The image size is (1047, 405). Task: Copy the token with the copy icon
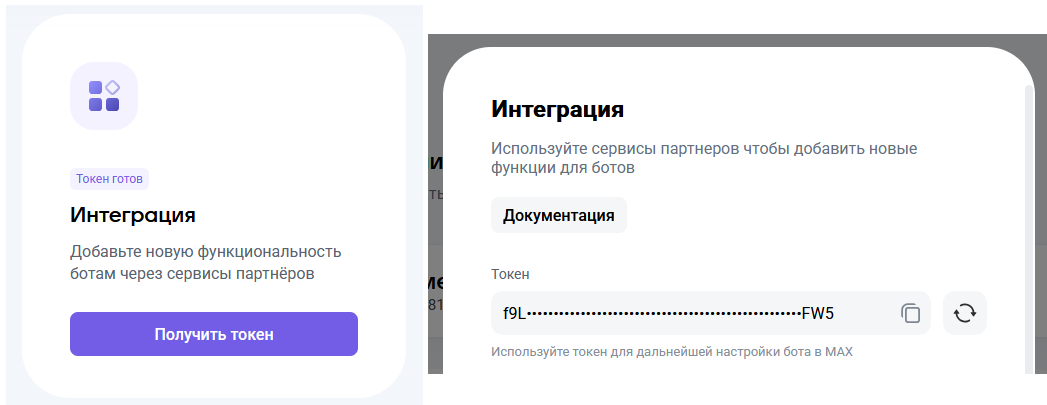pos(910,314)
